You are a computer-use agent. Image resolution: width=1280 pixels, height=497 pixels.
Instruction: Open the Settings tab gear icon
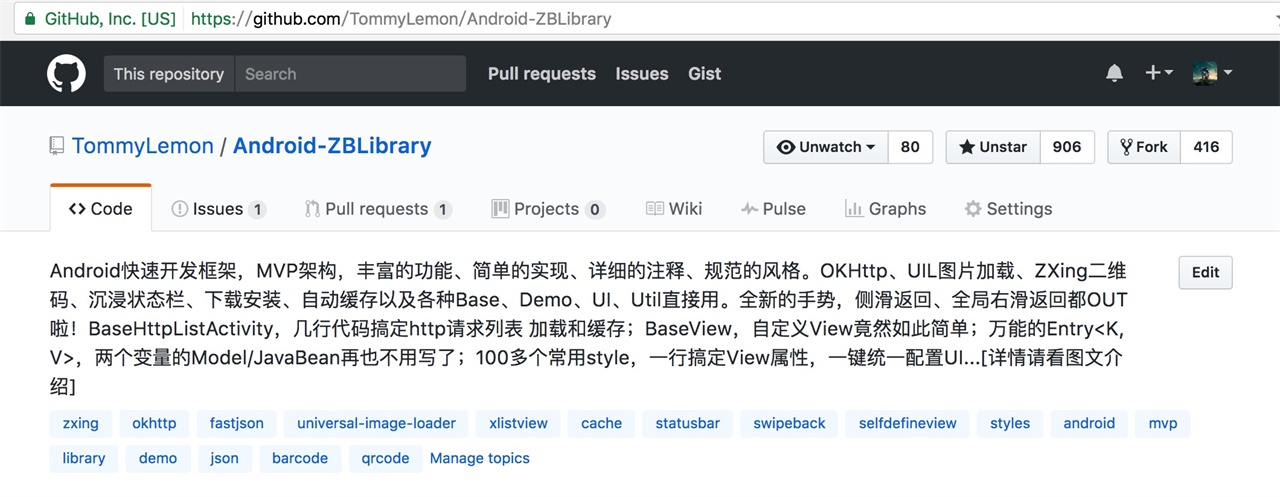point(973,209)
